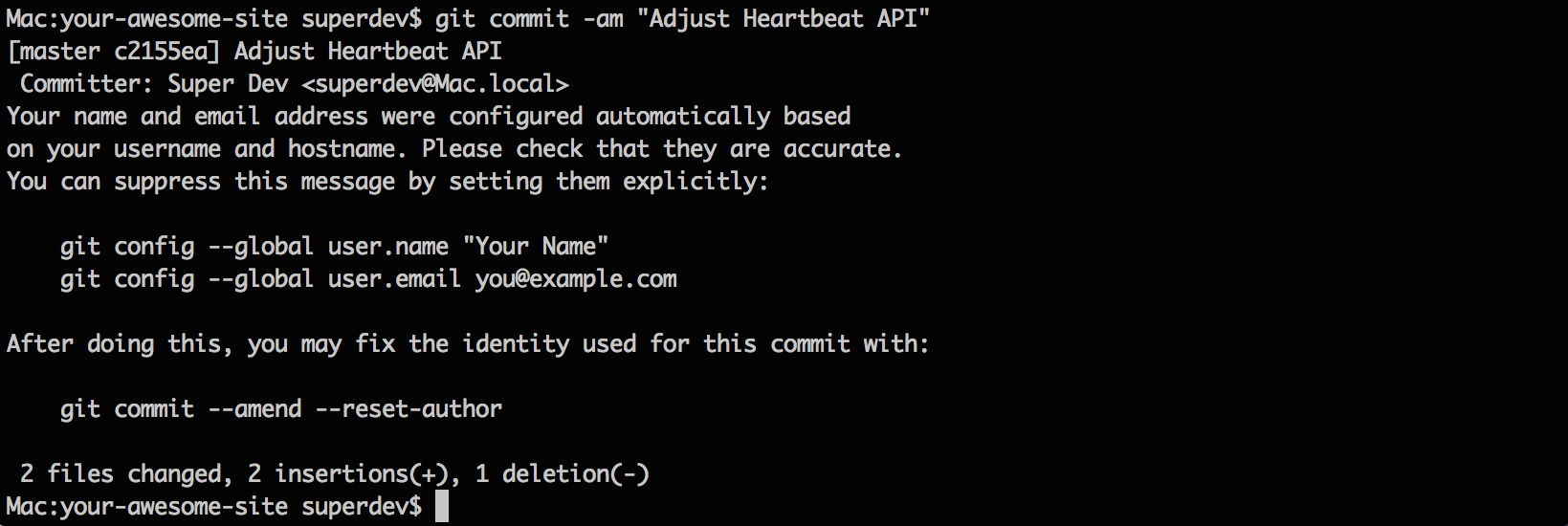Viewport: 1568px width, 526px height.
Task: Click "user.name" in the git config line
Action: (387, 247)
